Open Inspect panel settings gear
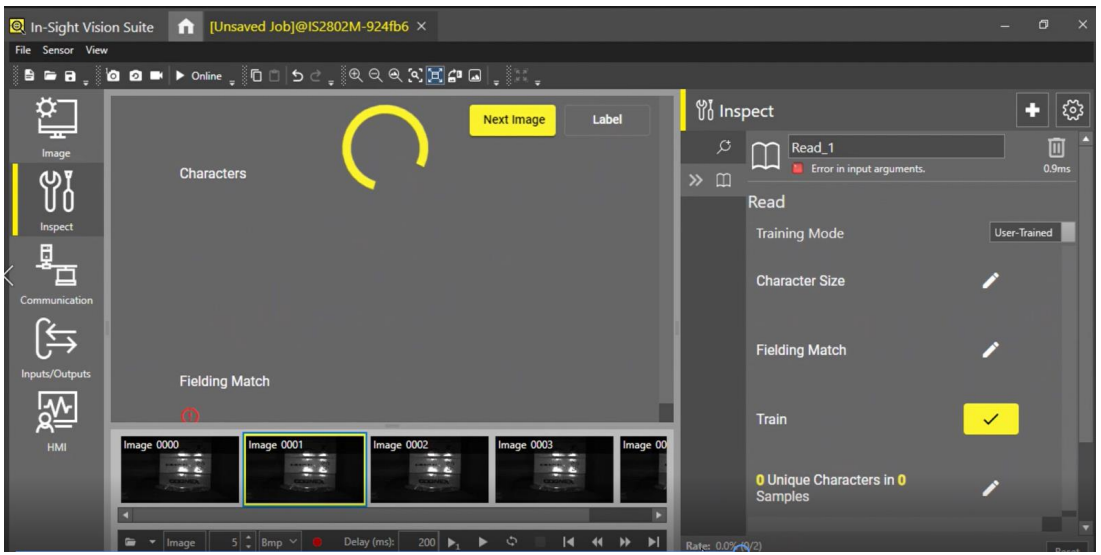Screen dimensions: 1101x555 tap(1075, 111)
